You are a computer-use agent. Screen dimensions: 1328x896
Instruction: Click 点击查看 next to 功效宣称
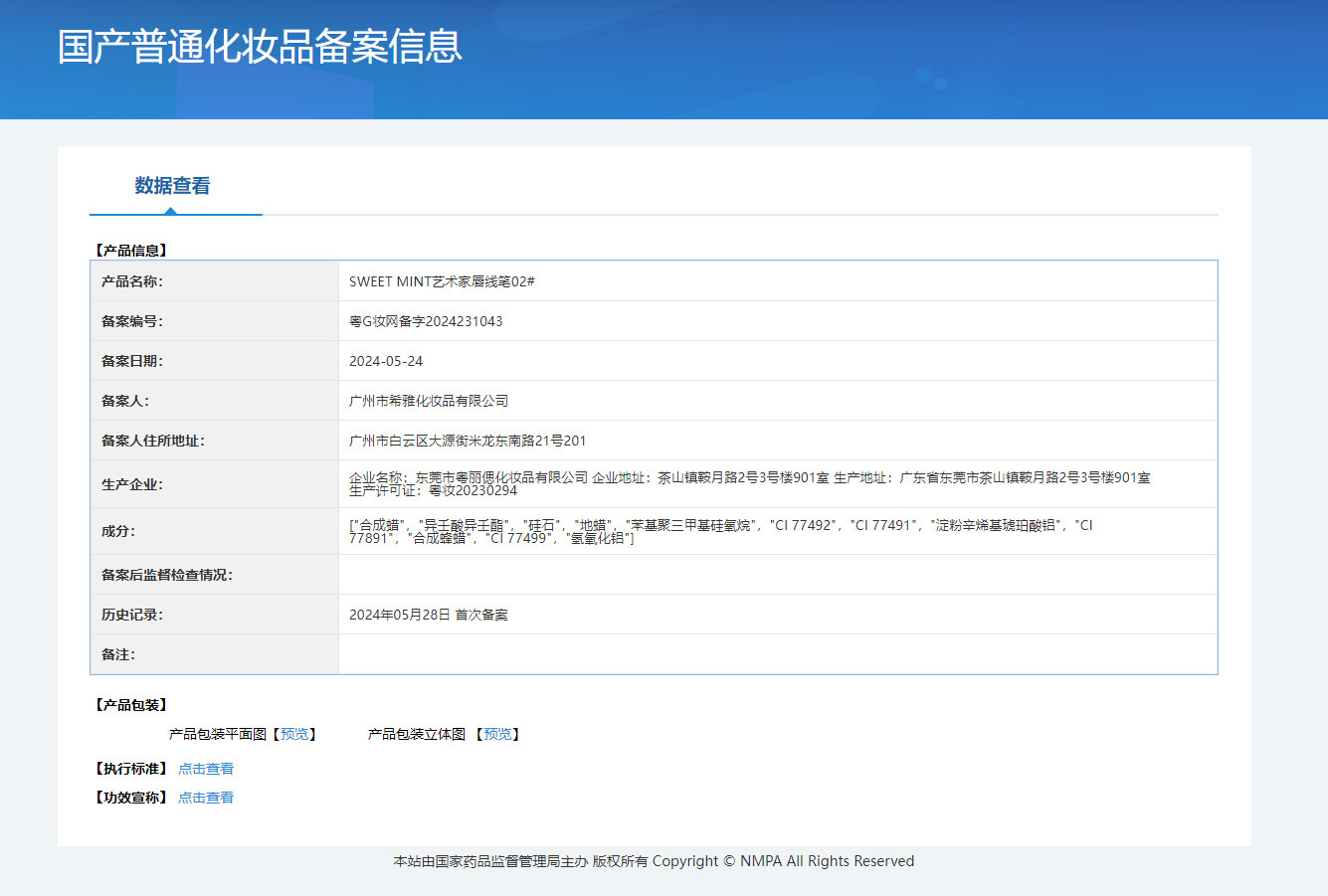click(x=206, y=797)
